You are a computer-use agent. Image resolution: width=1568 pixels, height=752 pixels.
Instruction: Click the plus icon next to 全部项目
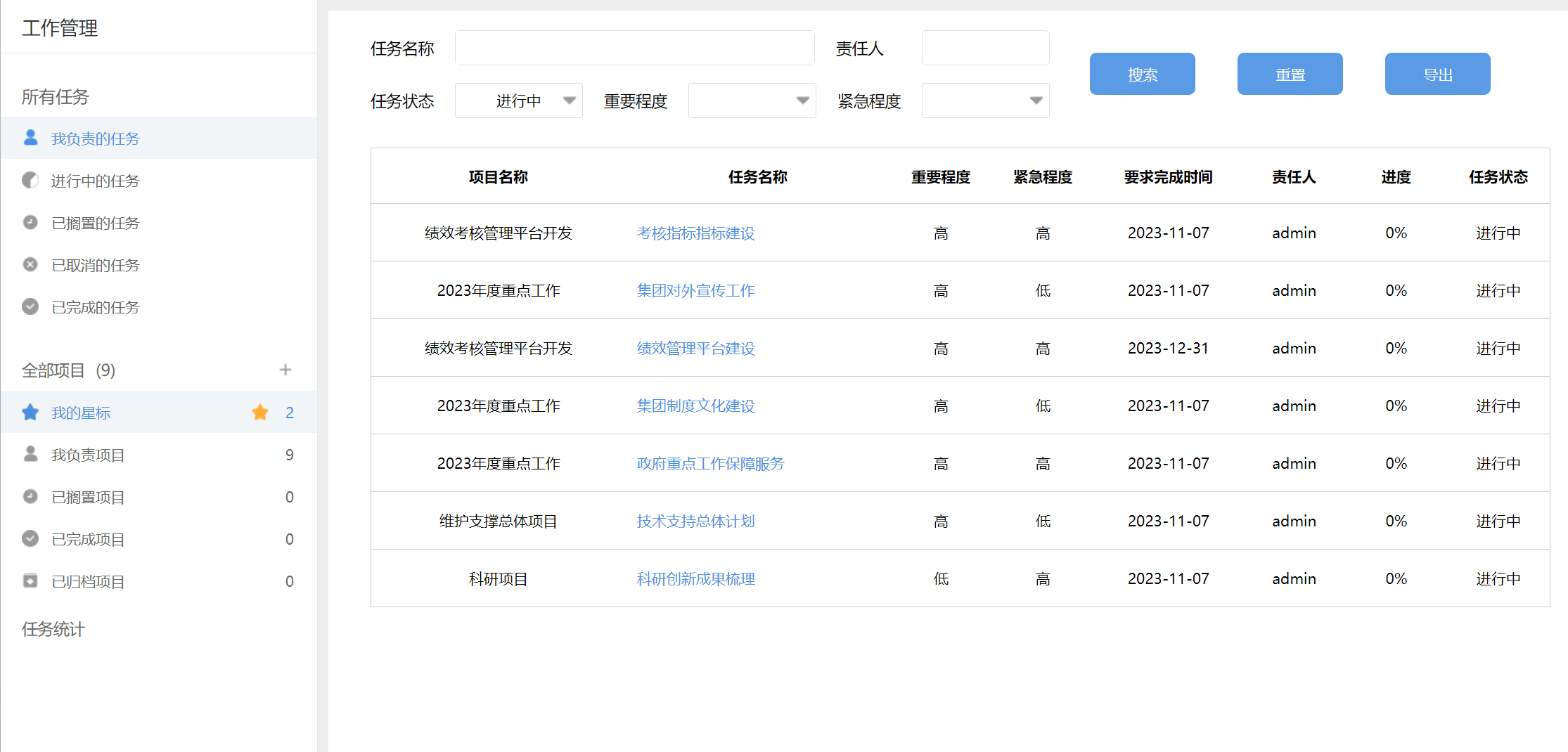point(285,370)
